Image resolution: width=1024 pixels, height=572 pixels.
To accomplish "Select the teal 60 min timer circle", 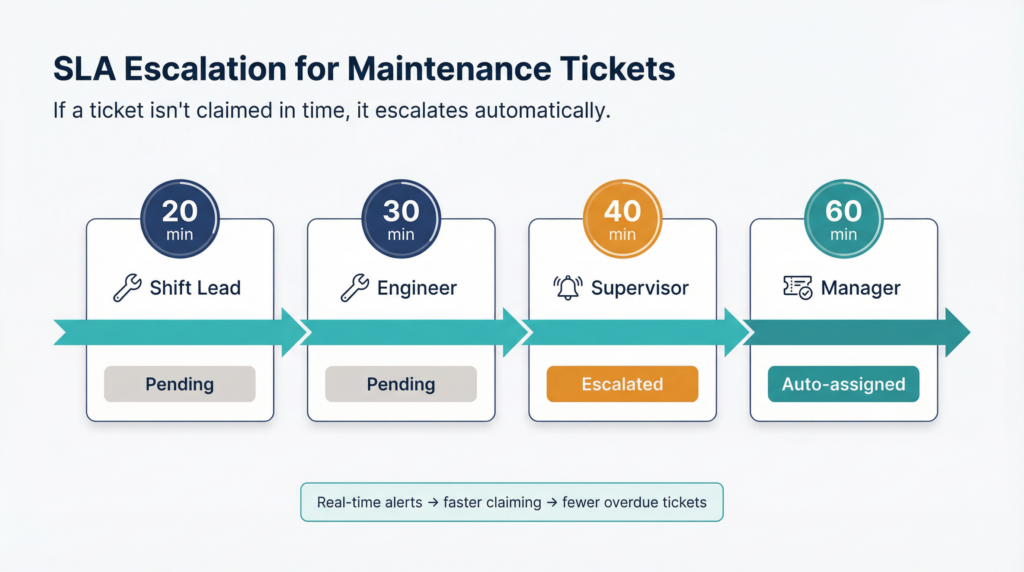I will (x=844, y=219).
